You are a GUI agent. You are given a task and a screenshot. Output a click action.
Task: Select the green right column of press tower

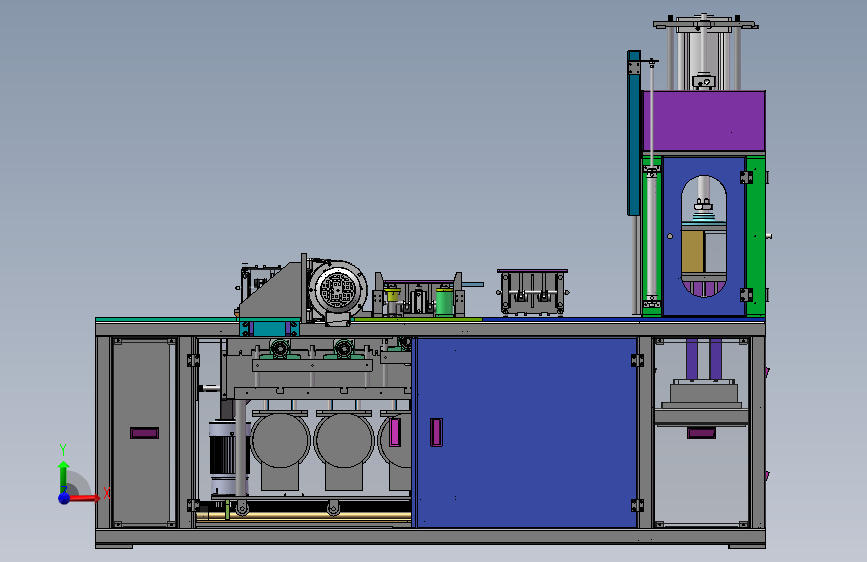tap(755, 236)
